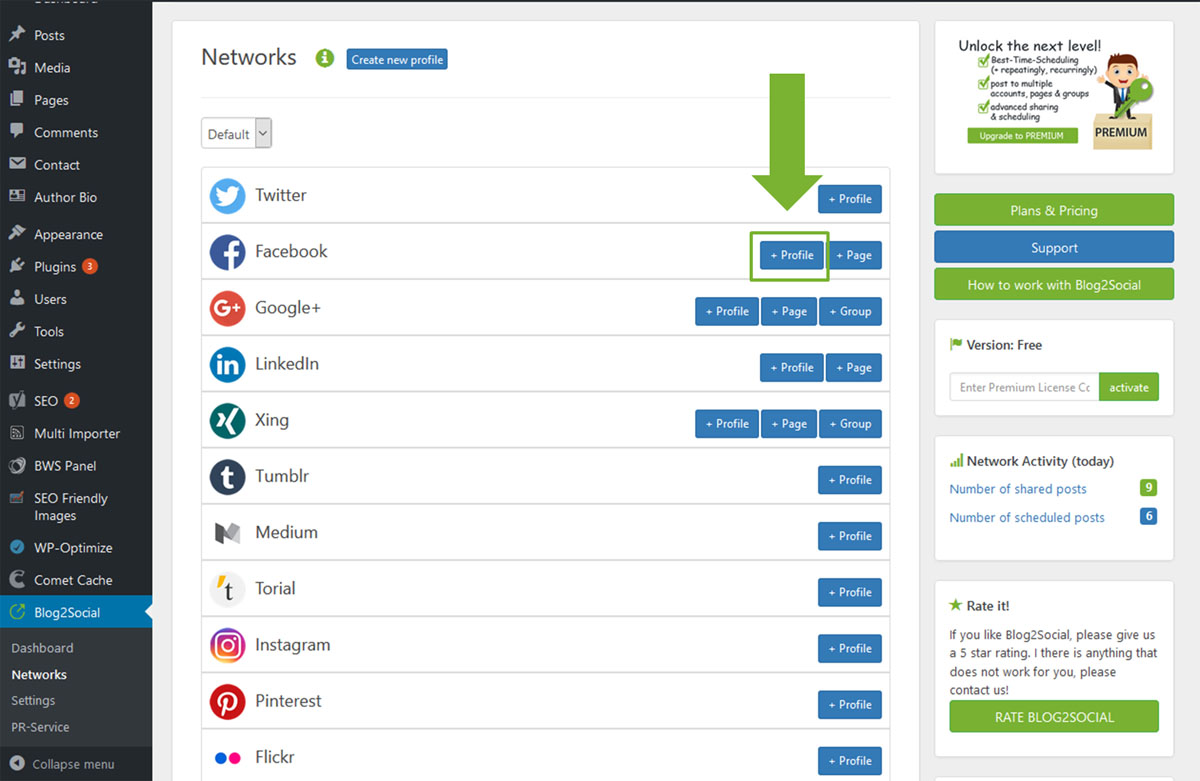This screenshot has width=1200, height=781.
Task: Add a Google+ group
Action: [x=850, y=311]
